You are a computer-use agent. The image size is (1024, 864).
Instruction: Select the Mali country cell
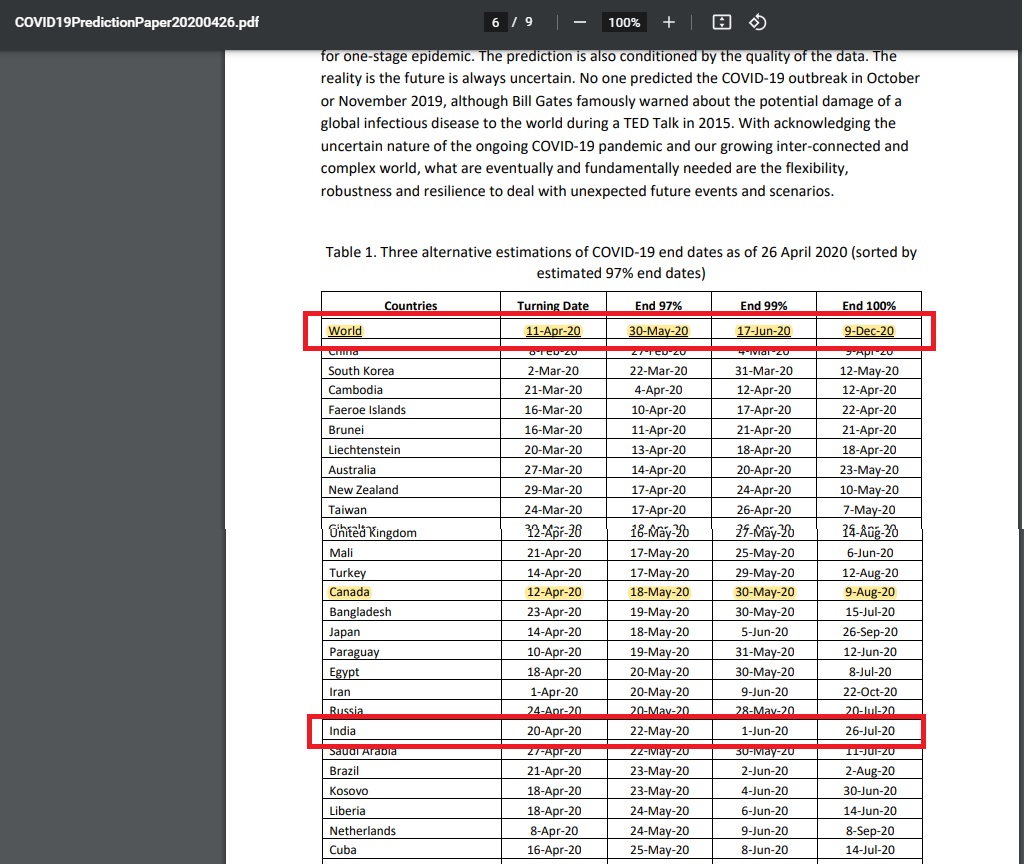341,552
